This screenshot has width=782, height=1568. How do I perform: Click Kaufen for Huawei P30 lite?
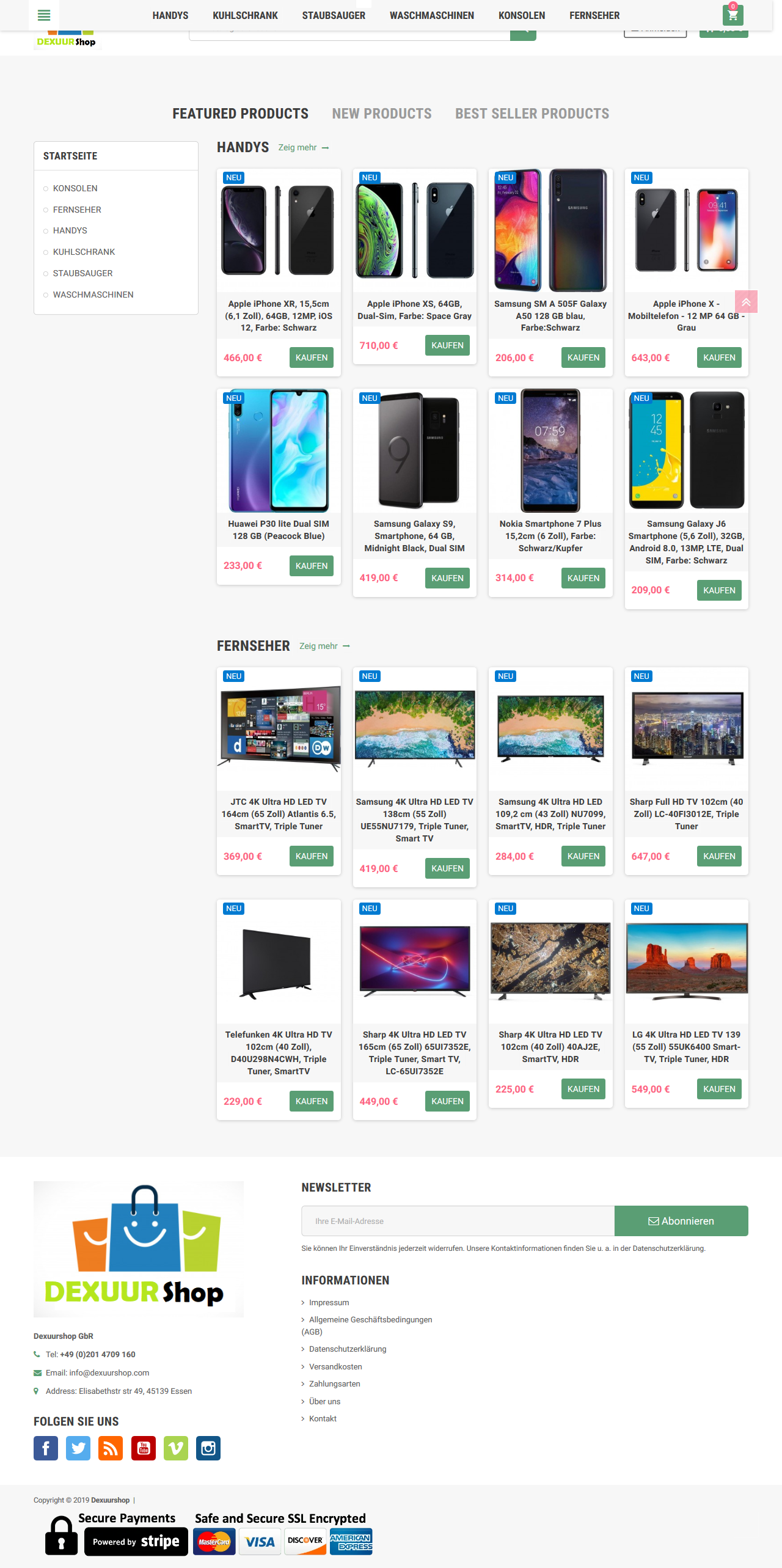(312, 566)
